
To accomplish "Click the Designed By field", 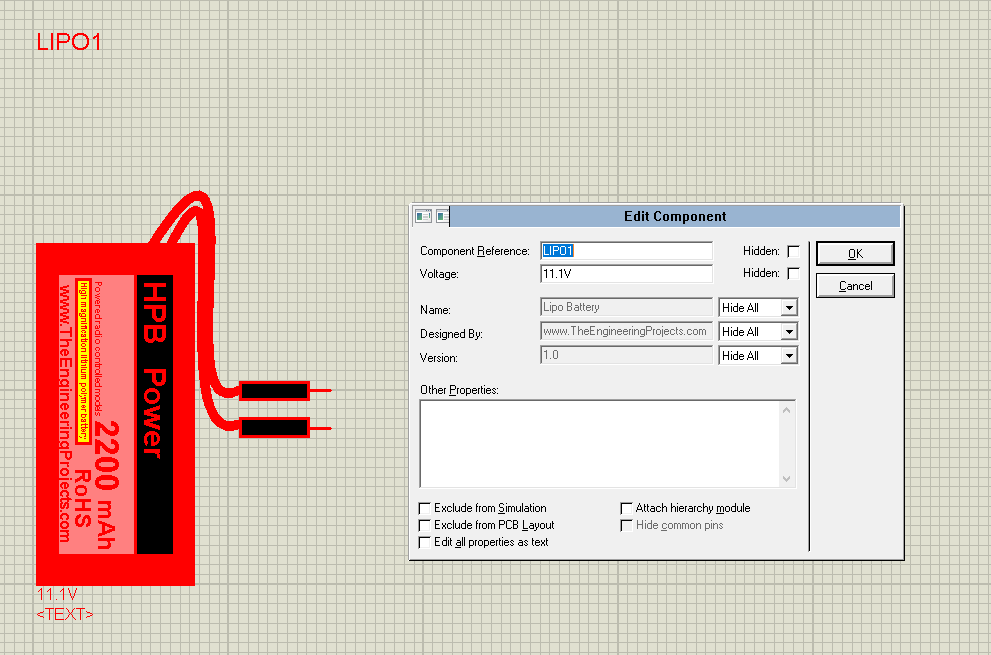I will pyautogui.click(x=626, y=331).
